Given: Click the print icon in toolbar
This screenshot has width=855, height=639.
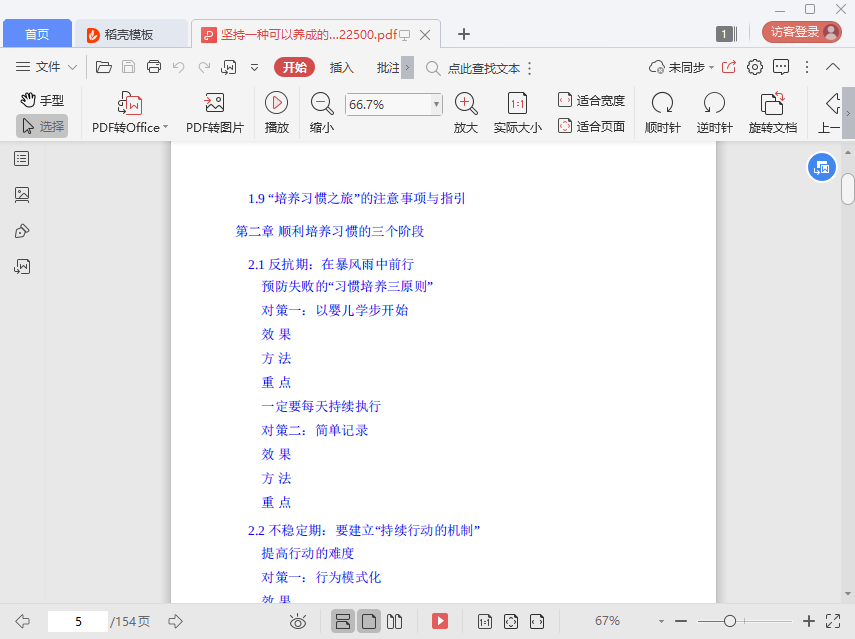Looking at the screenshot, I should [154, 67].
